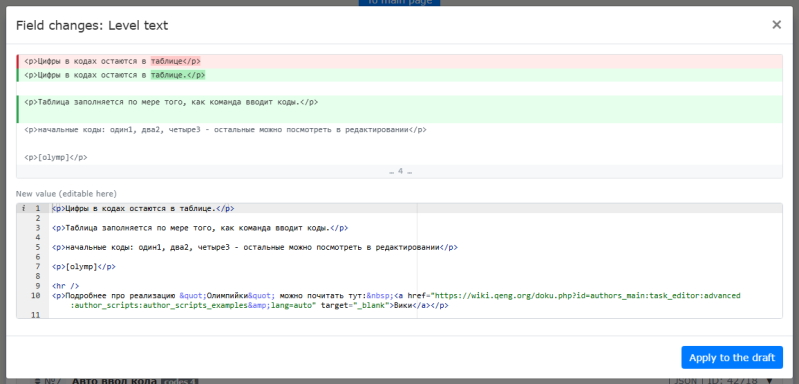This screenshot has width=799, height=384.
Task: Click the 'New value (editable here)' label
Action: pyautogui.click(x=66, y=194)
